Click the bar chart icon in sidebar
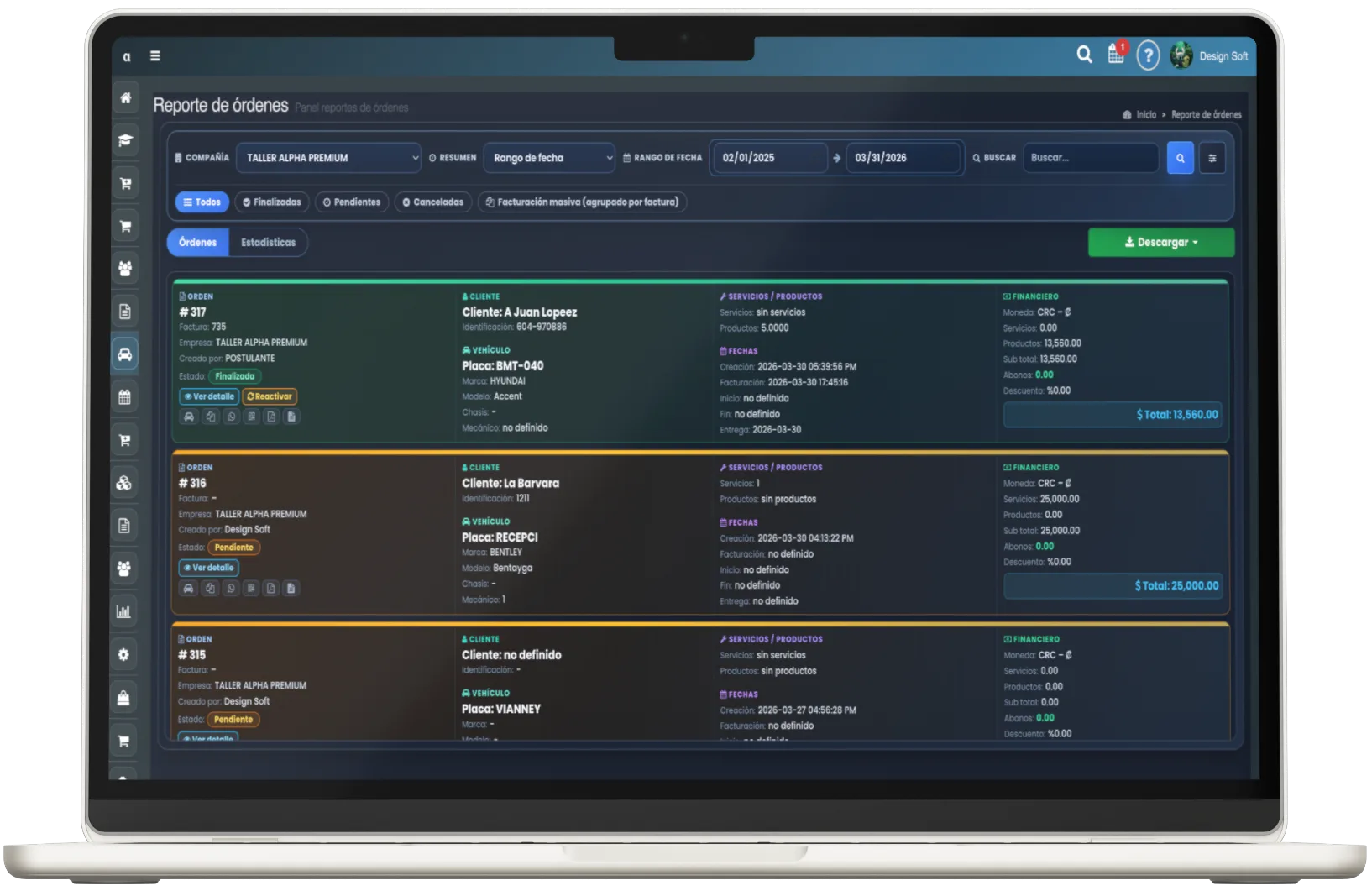This screenshot has width=1372, height=891. click(124, 611)
